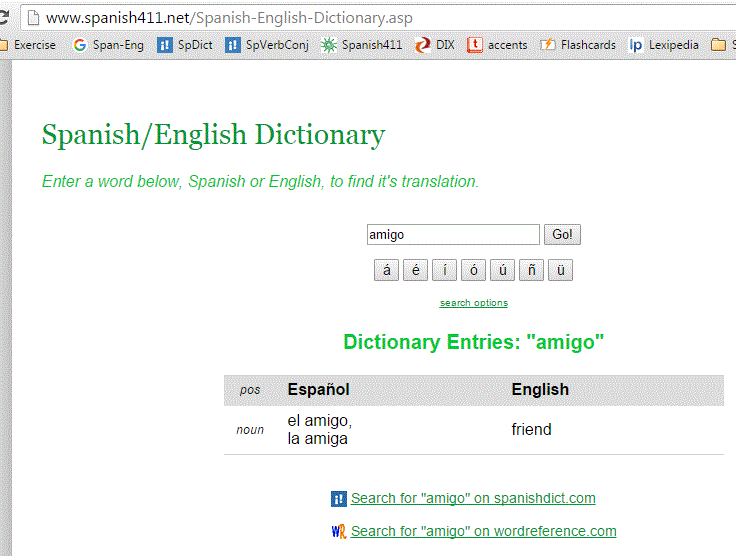Click the Dictionary Entries "amigo" heading

click(x=474, y=342)
